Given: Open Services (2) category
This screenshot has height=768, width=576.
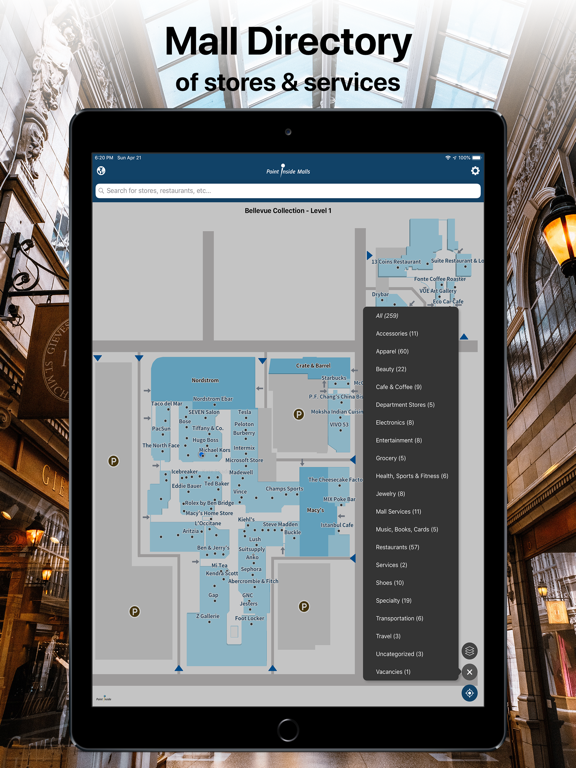Looking at the screenshot, I should click(391, 565).
